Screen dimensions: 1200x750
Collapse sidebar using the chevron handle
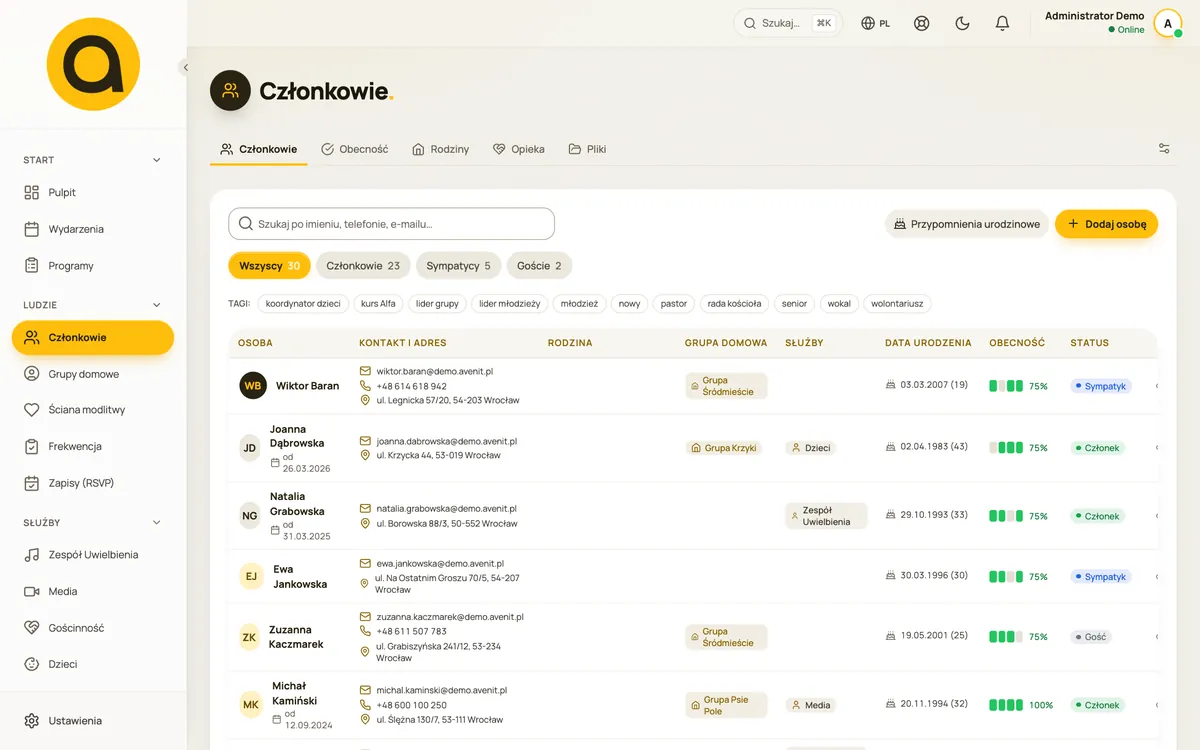click(x=185, y=68)
